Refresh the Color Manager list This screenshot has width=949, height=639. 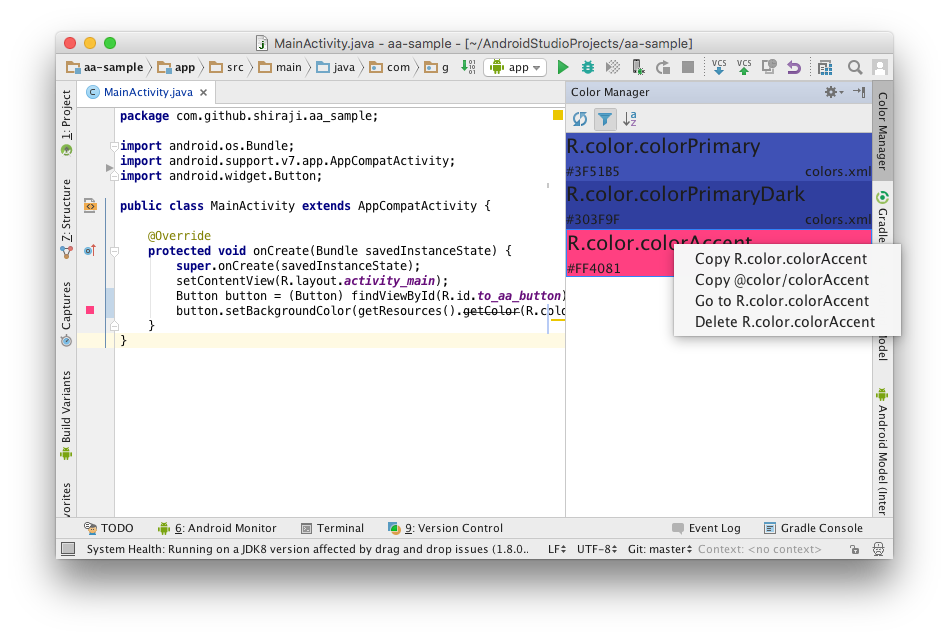pos(580,119)
